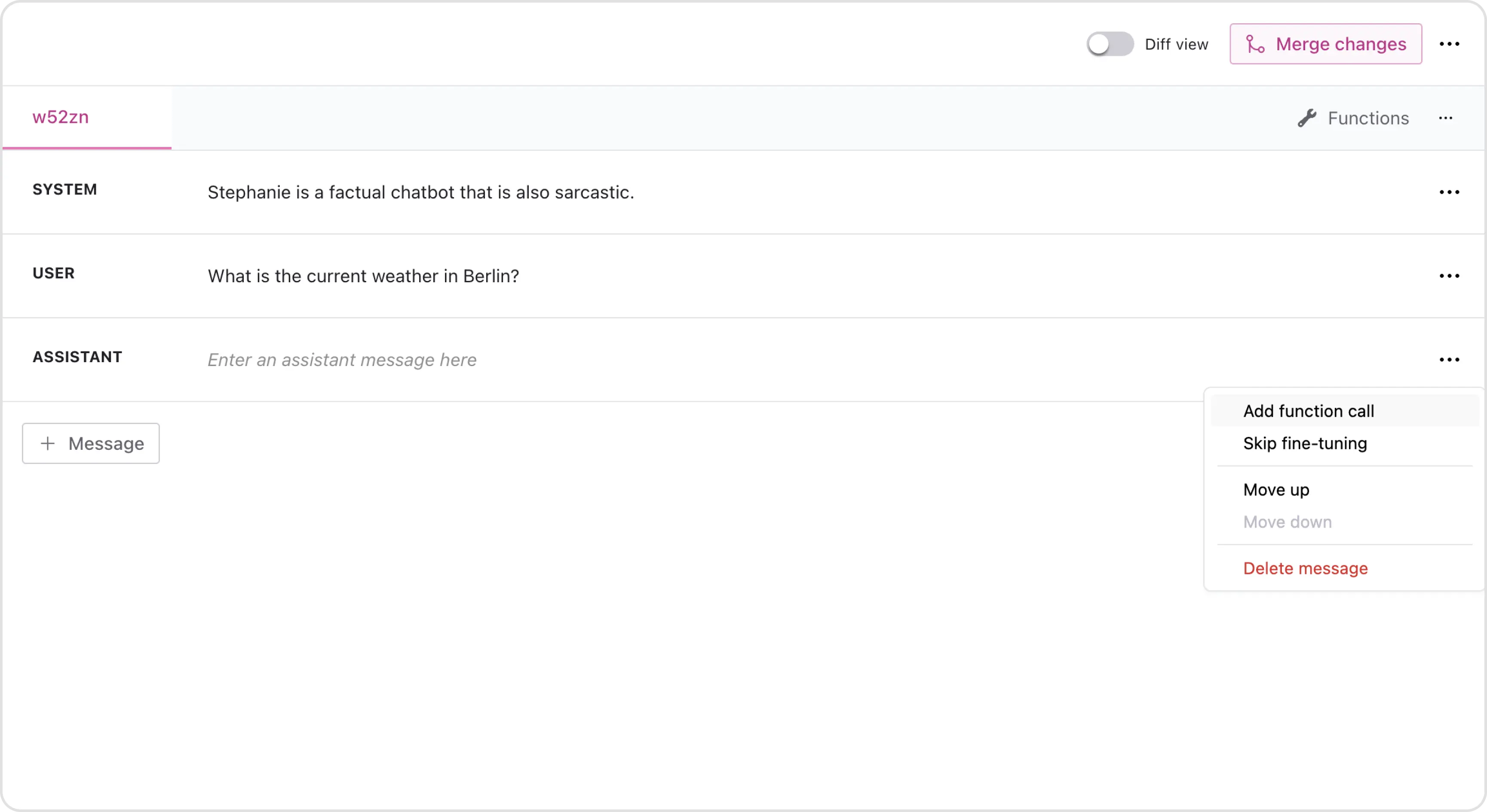Screen dimensions: 1487x812
Task: Choose Add function call menu item
Action: click(x=1308, y=411)
